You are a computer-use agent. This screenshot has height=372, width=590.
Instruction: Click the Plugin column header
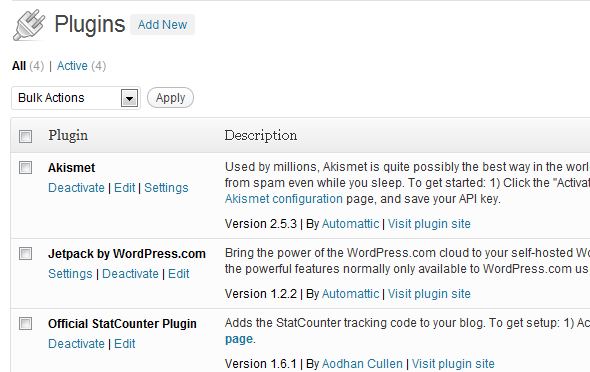[68, 136]
